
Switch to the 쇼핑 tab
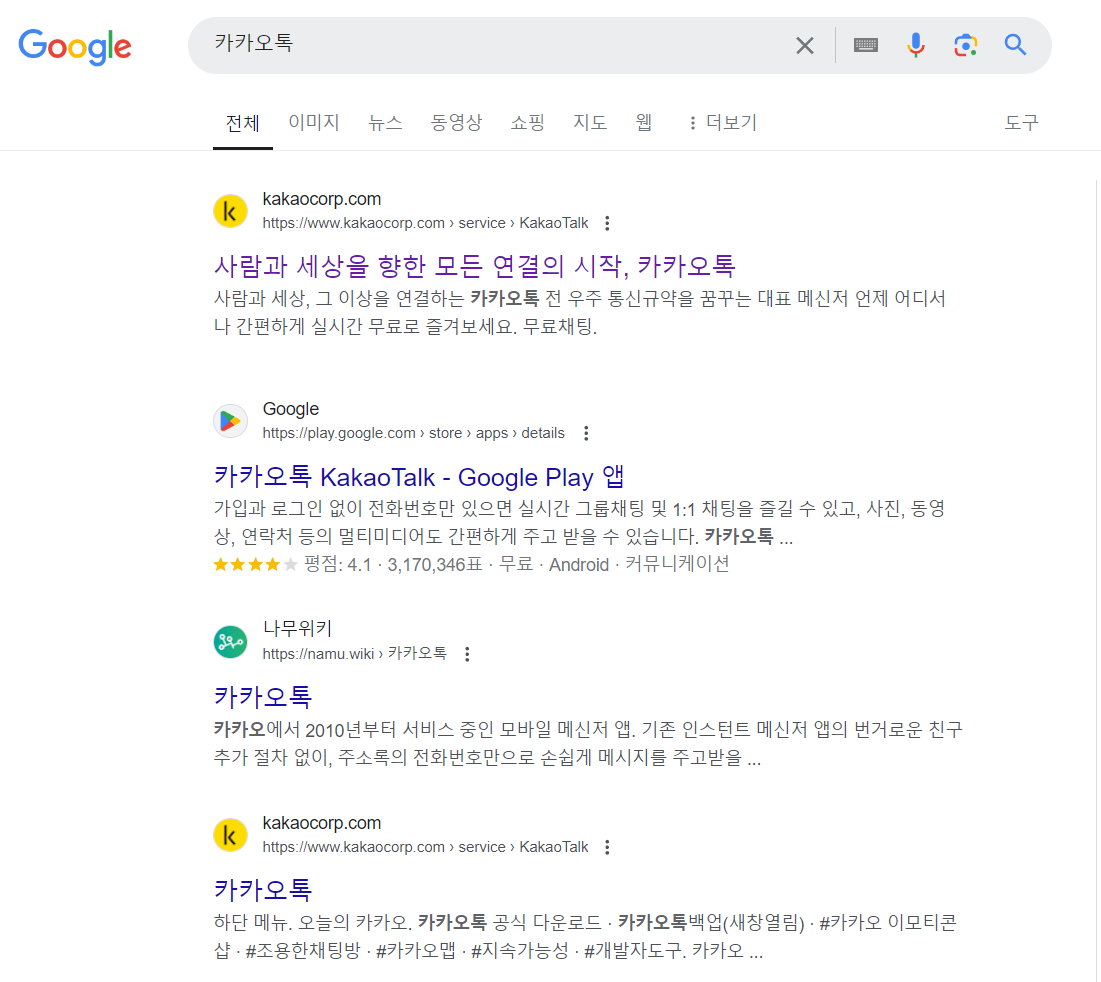(x=527, y=123)
